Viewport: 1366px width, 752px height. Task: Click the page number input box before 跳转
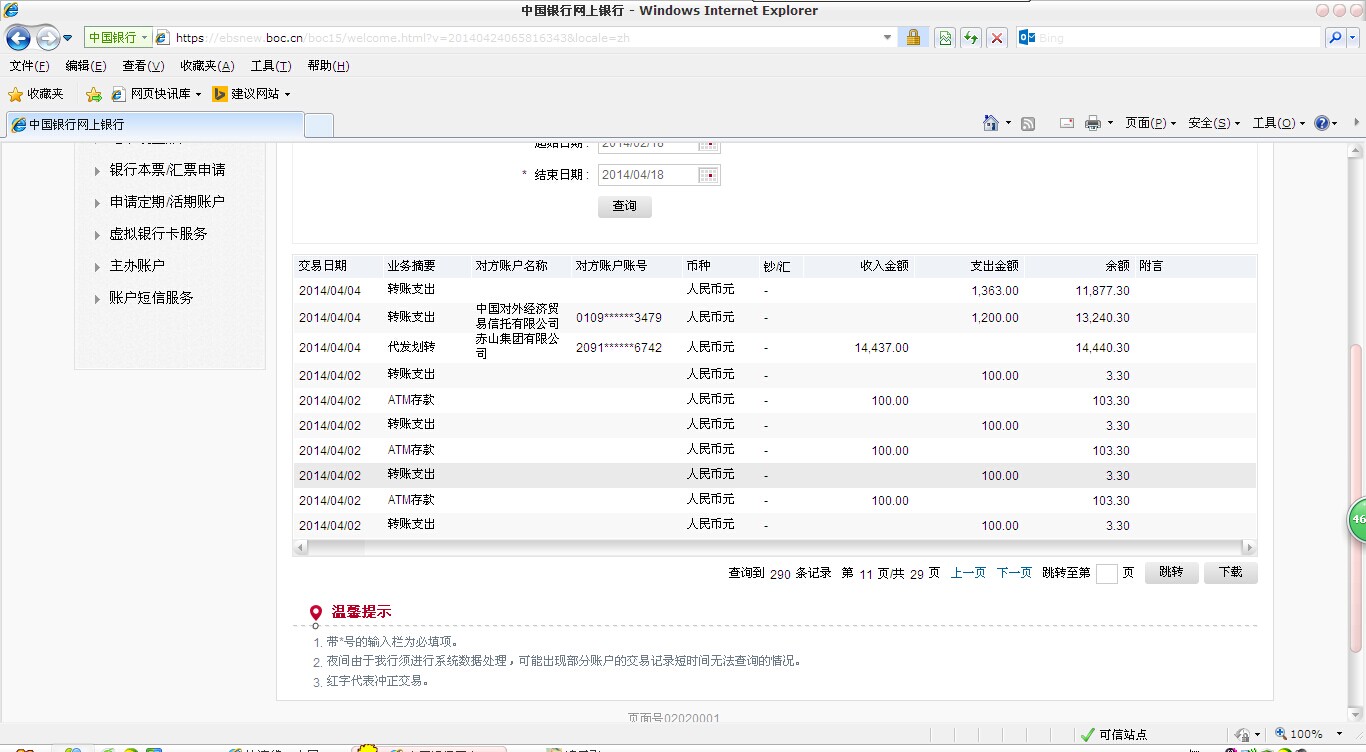1106,574
